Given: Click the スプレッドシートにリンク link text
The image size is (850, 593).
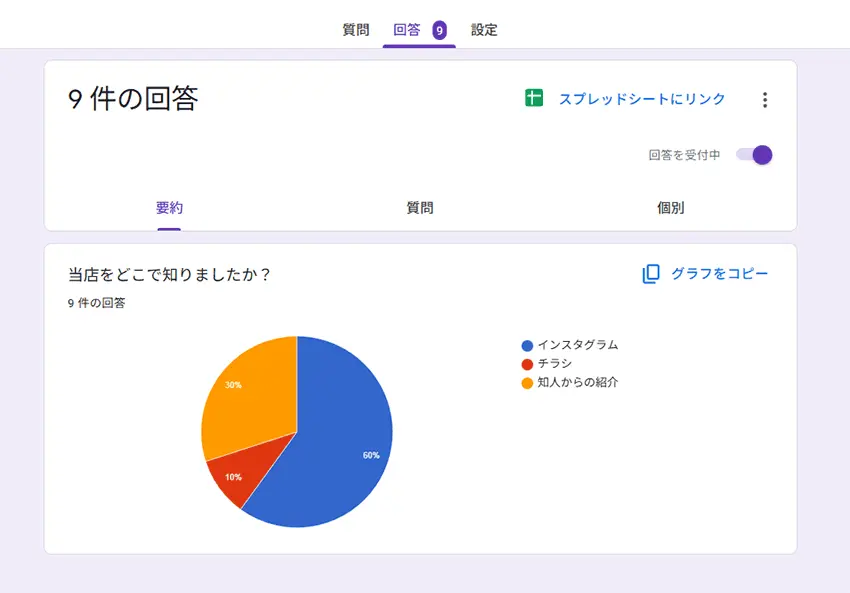Looking at the screenshot, I should pos(642,99).
